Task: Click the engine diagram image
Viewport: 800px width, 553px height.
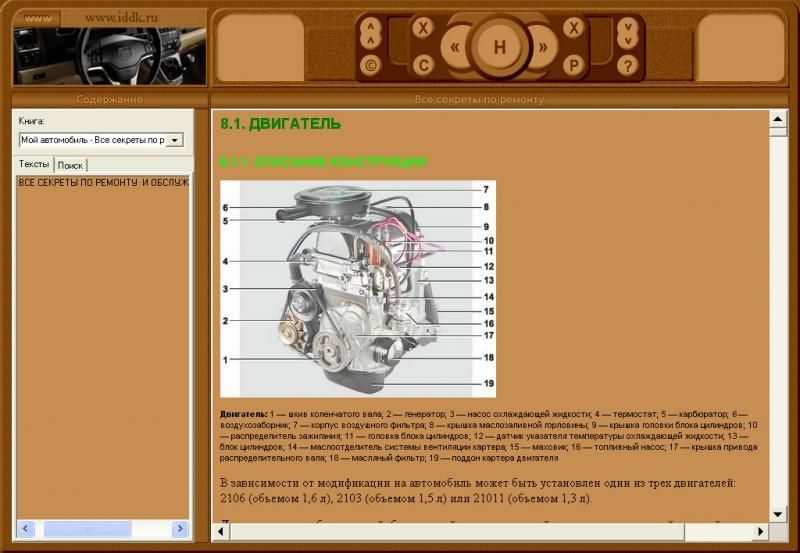Action: point(357,288)
